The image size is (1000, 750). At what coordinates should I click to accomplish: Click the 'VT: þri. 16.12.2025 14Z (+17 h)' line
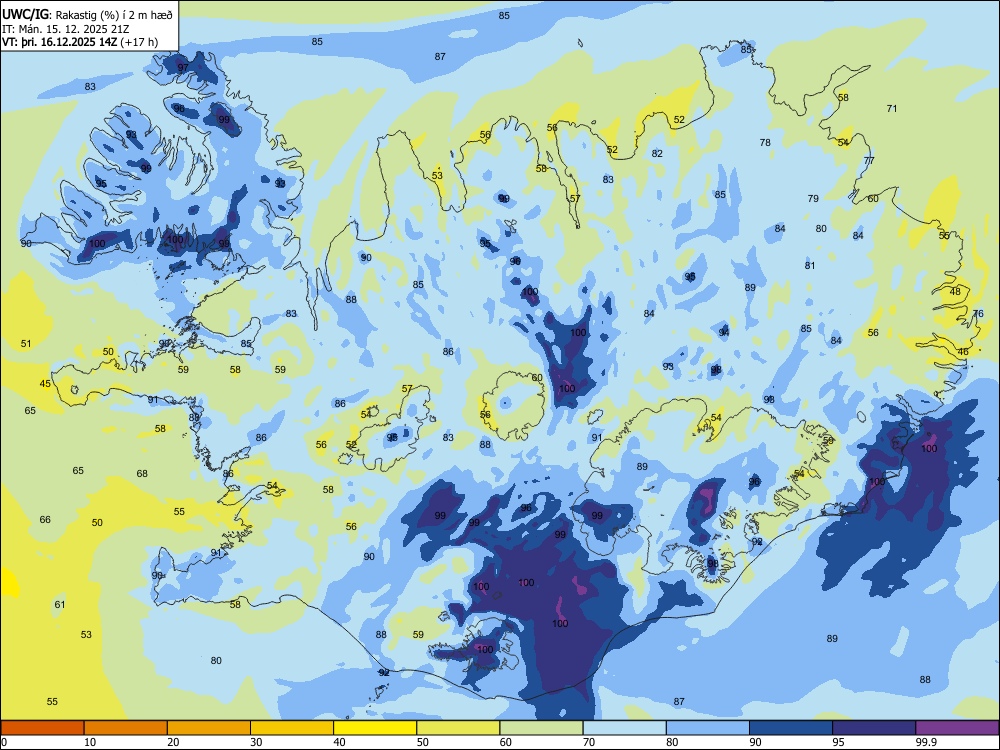click(80, 42)
